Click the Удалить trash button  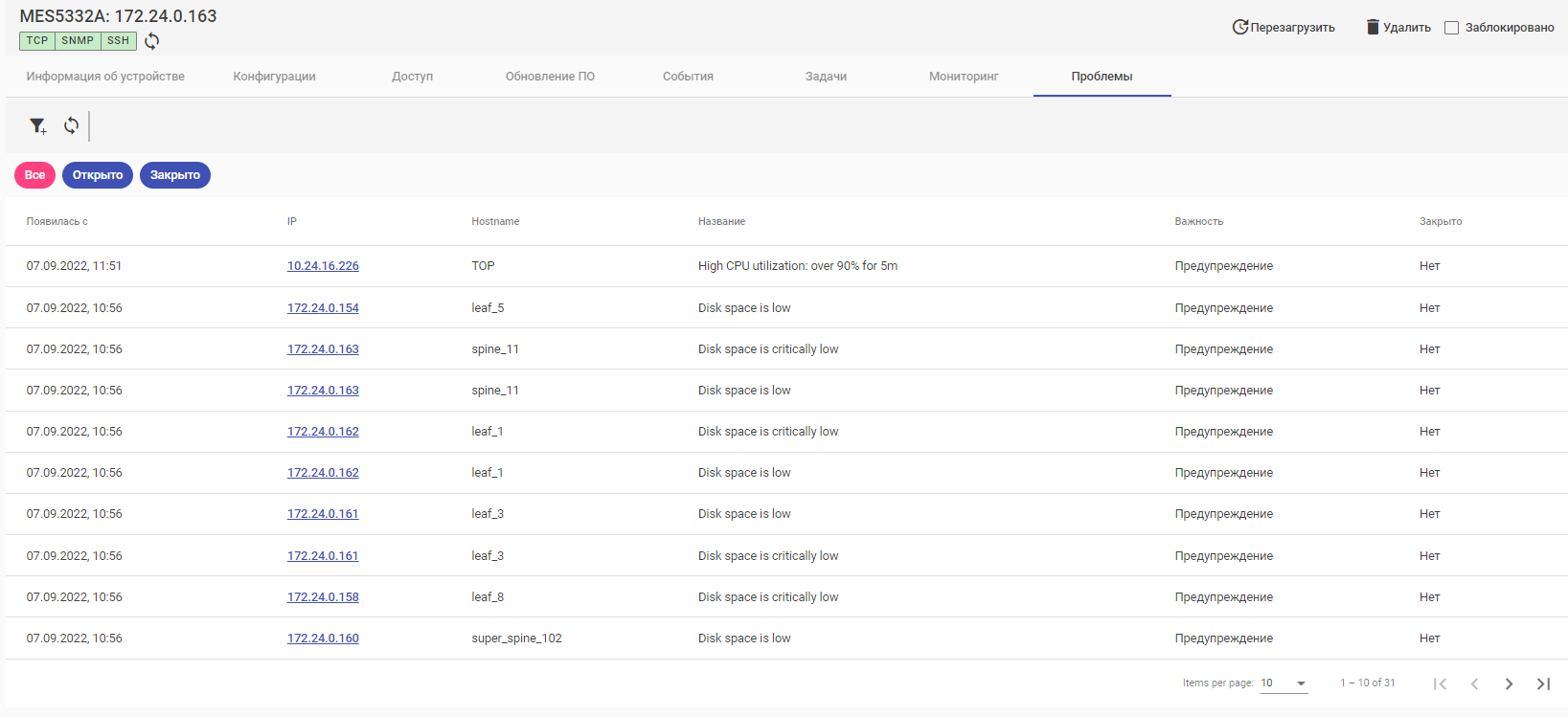click(1398, 27)
